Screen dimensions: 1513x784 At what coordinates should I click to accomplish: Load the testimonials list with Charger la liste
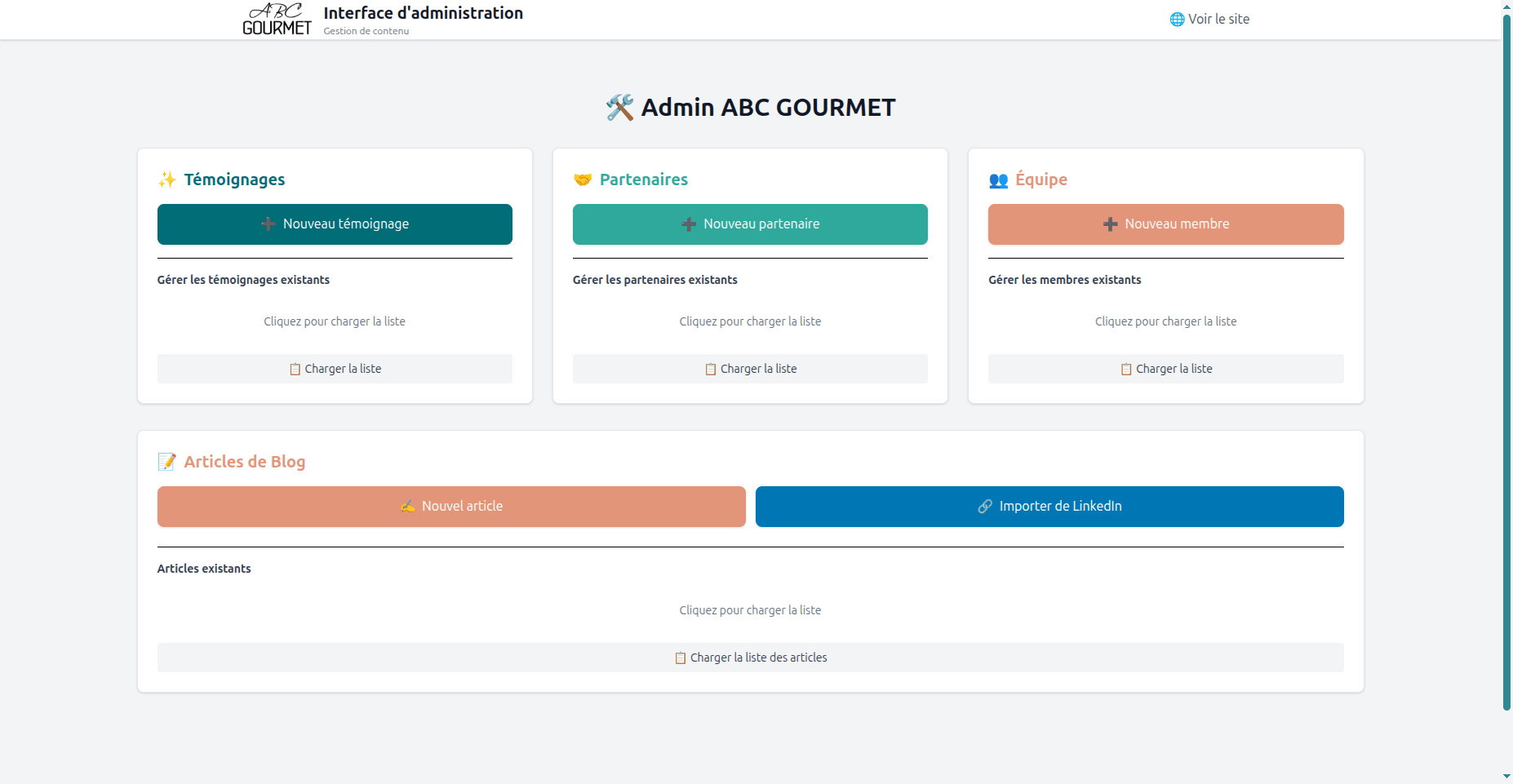(x=335, y=369)
